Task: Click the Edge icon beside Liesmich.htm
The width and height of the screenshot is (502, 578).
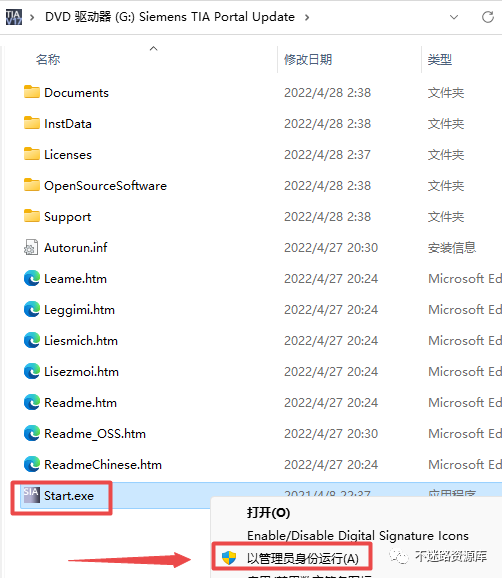Action: 32,340
